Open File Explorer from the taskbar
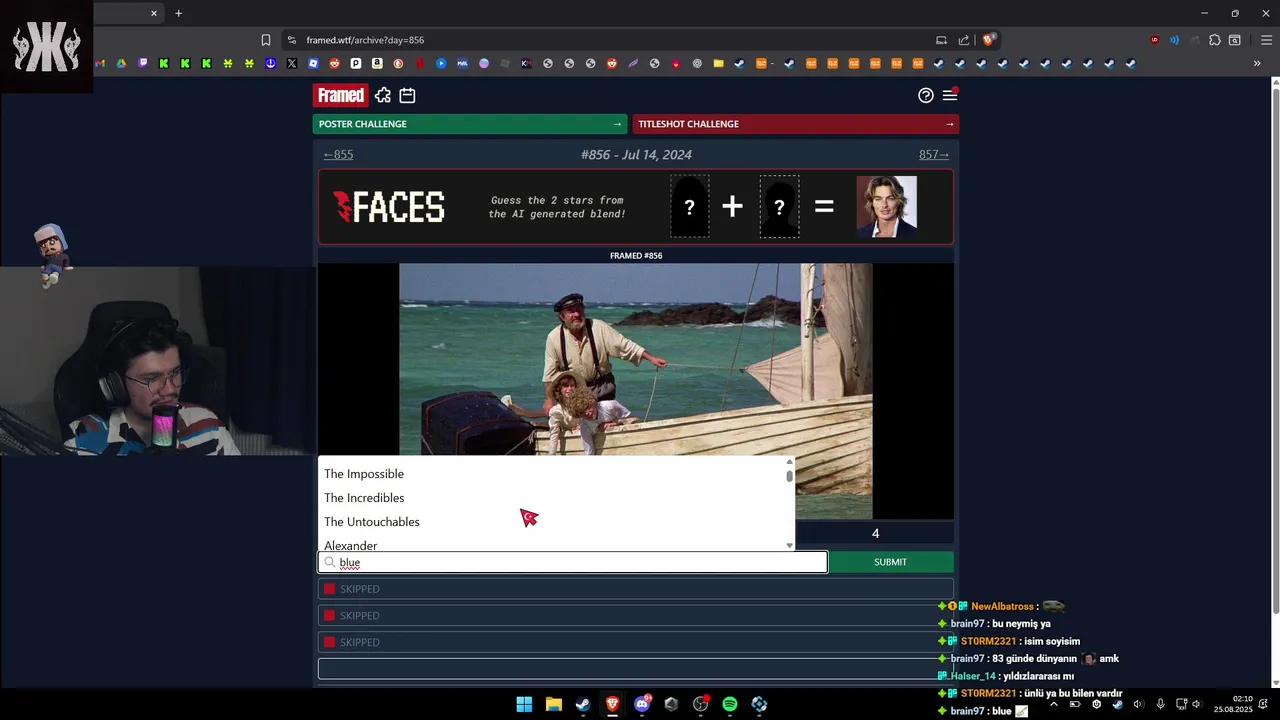1280x720 pixels. [x=554, y=704]
